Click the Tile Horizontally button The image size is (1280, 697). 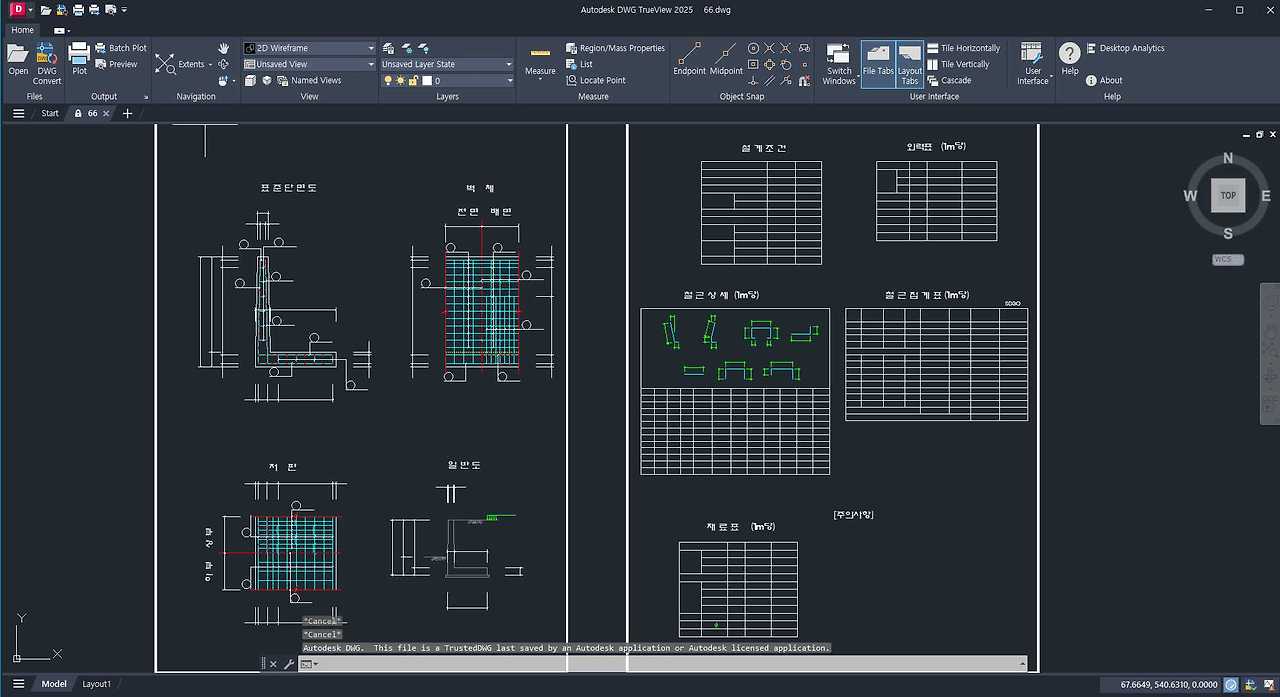point(963,48)
